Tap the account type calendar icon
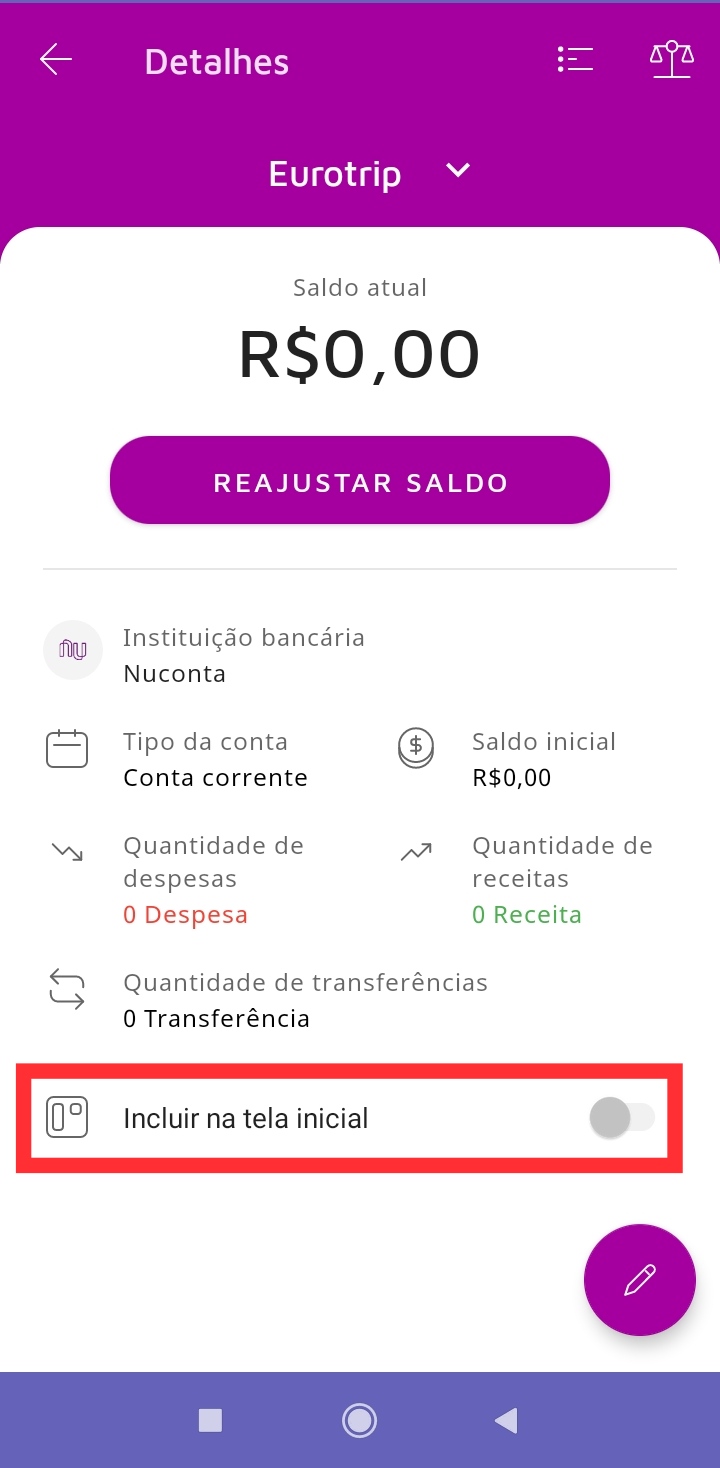Screen dimensions: 720x1468 67,749
